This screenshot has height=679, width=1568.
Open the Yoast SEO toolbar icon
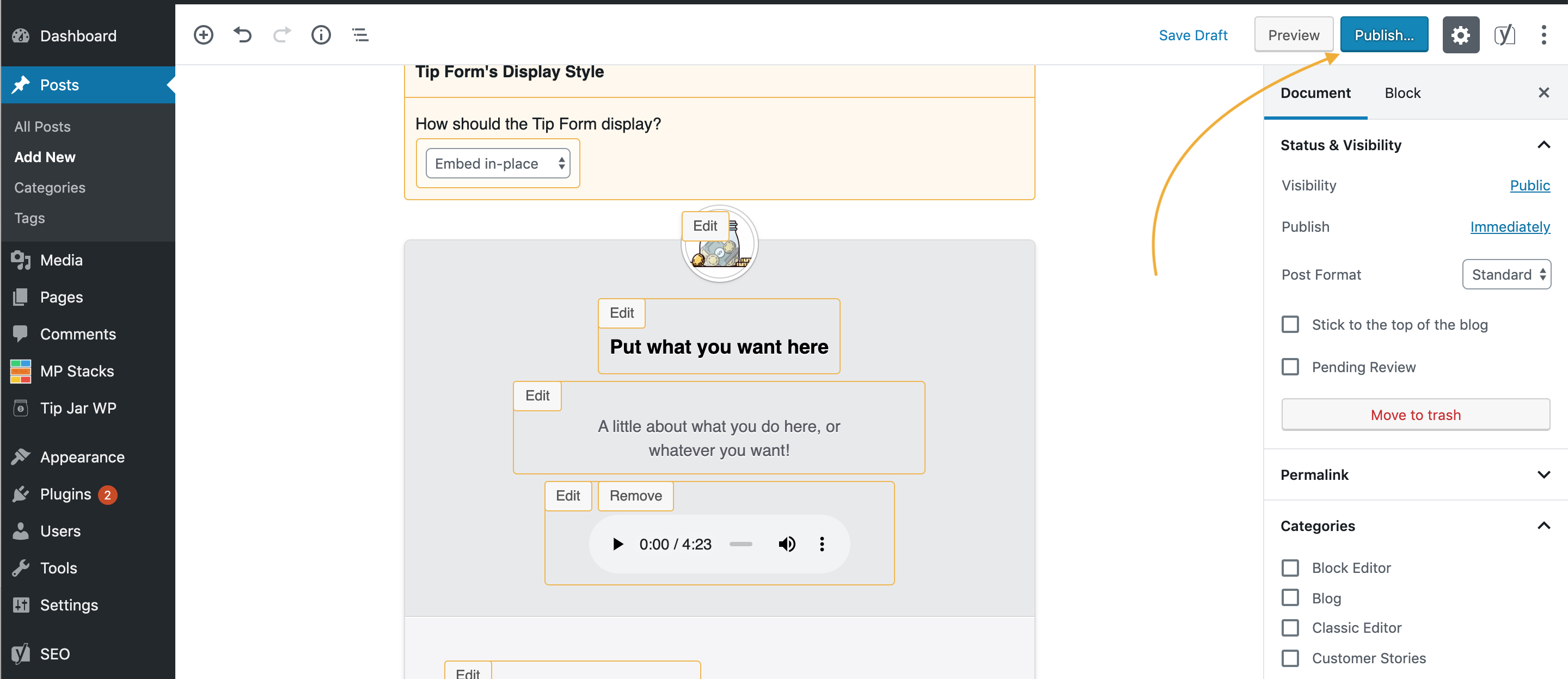1504,35
